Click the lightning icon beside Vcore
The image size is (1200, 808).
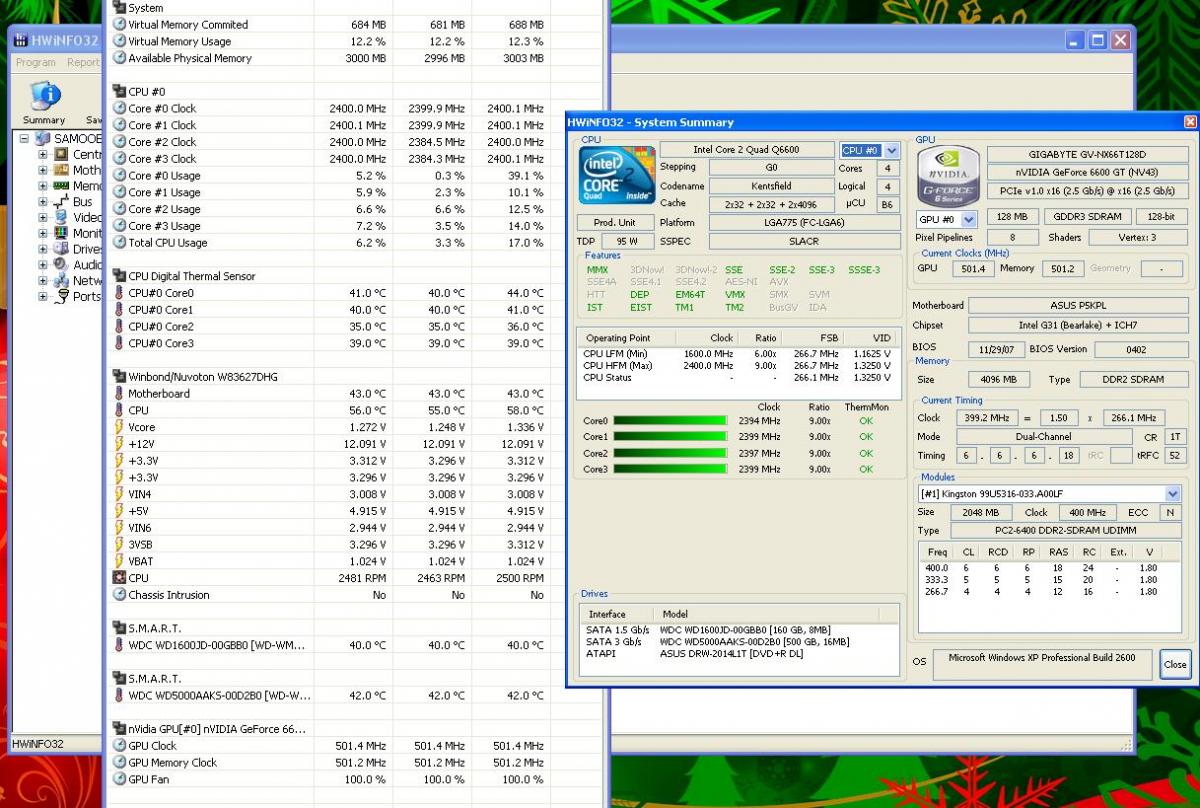(119, 427)
